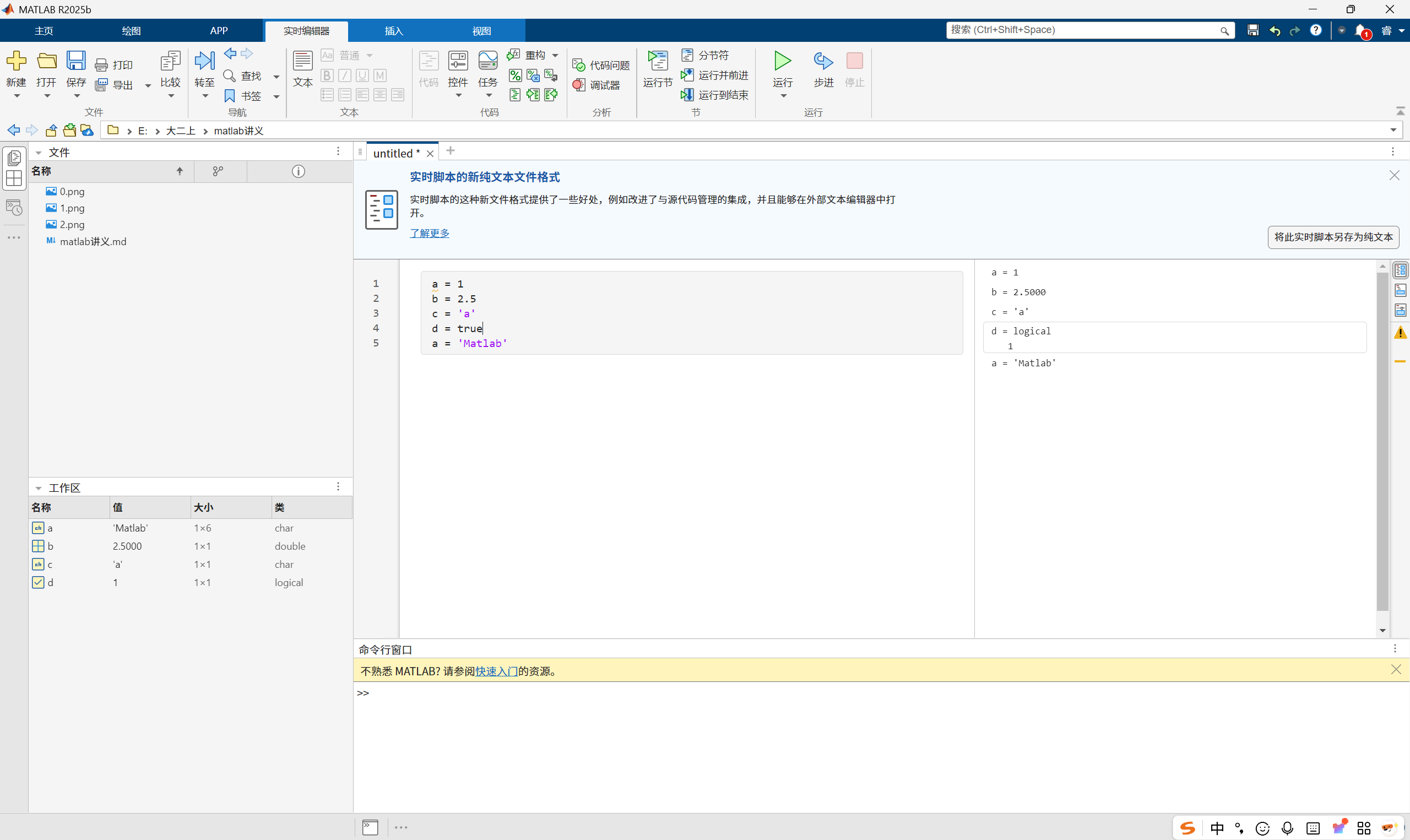Click the Compare files icon
This screenshot has width=1410, height=840.
click(x=170, y=61)
